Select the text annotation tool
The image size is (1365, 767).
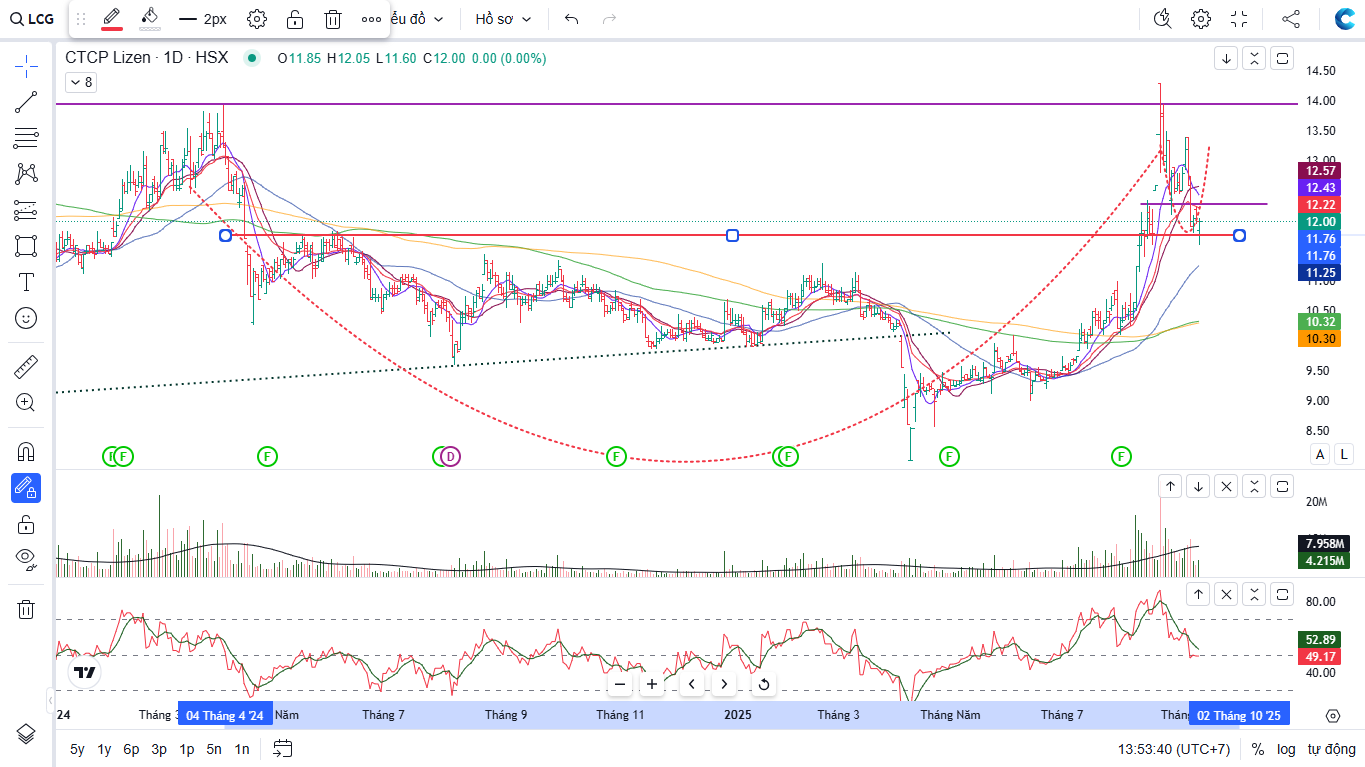click(26, 282)
